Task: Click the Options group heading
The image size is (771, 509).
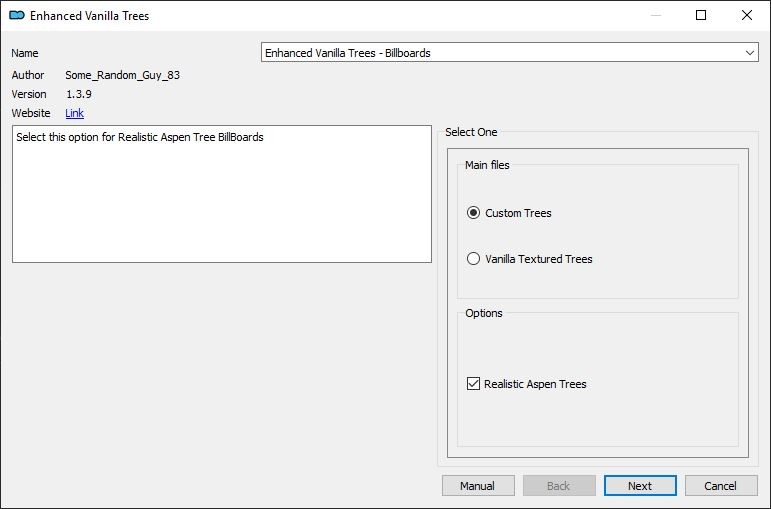Action: click(484, 313)
